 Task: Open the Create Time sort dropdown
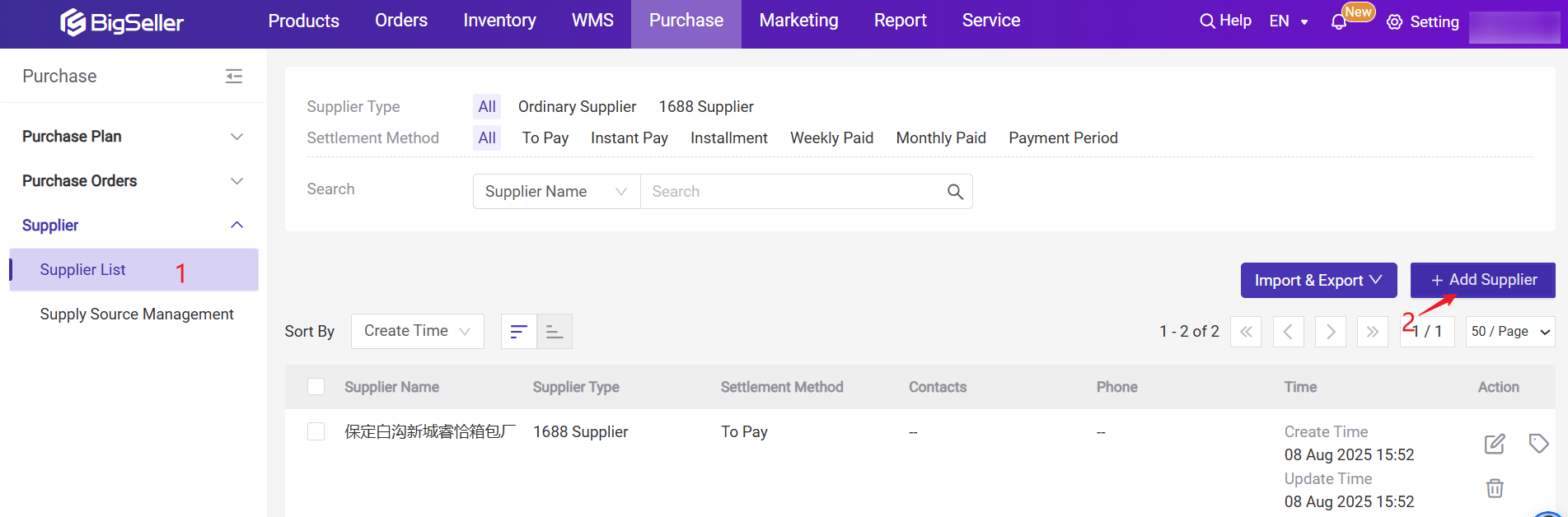coord(417,331)
